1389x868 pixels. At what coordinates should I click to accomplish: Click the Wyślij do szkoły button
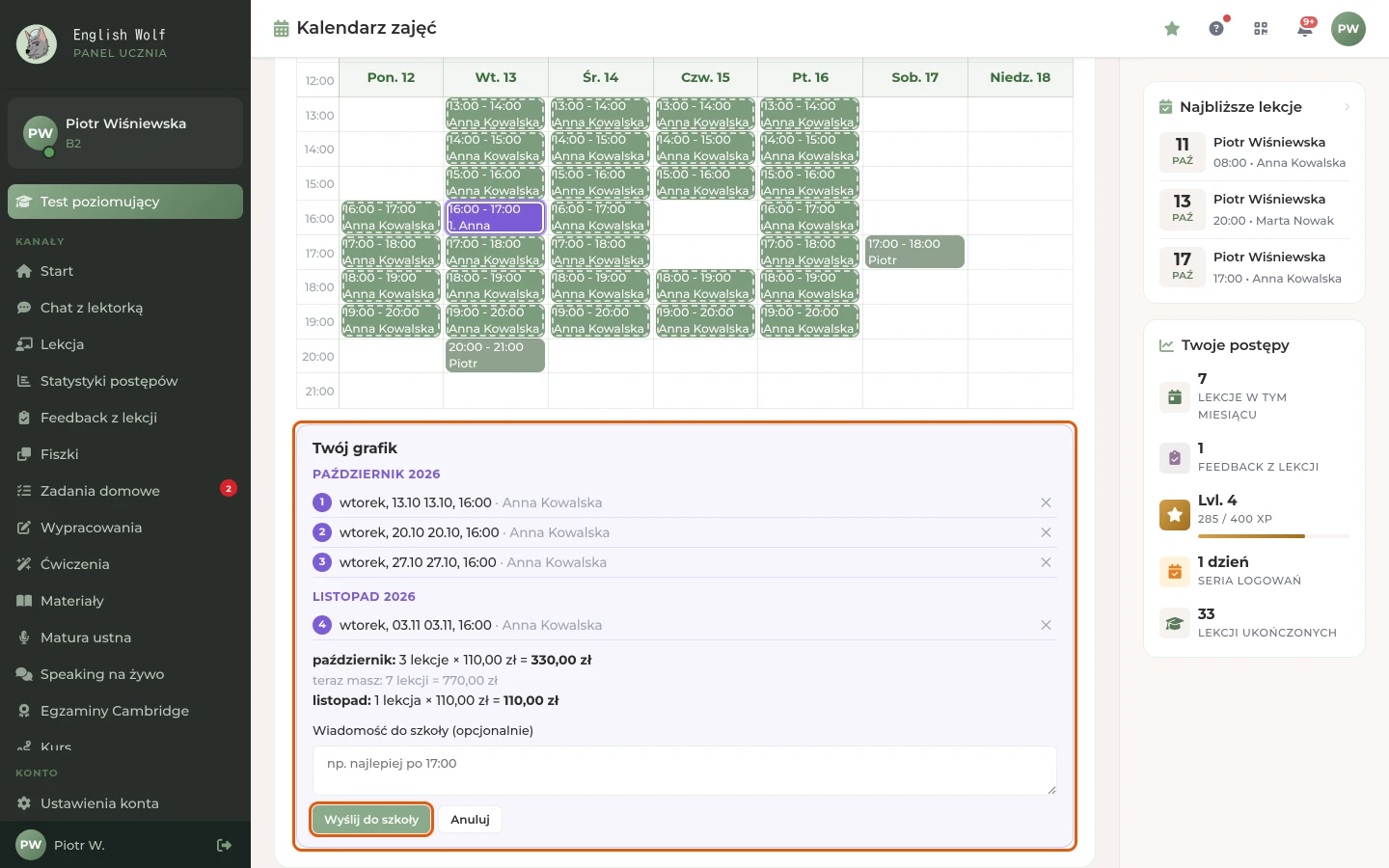point(371,820)
